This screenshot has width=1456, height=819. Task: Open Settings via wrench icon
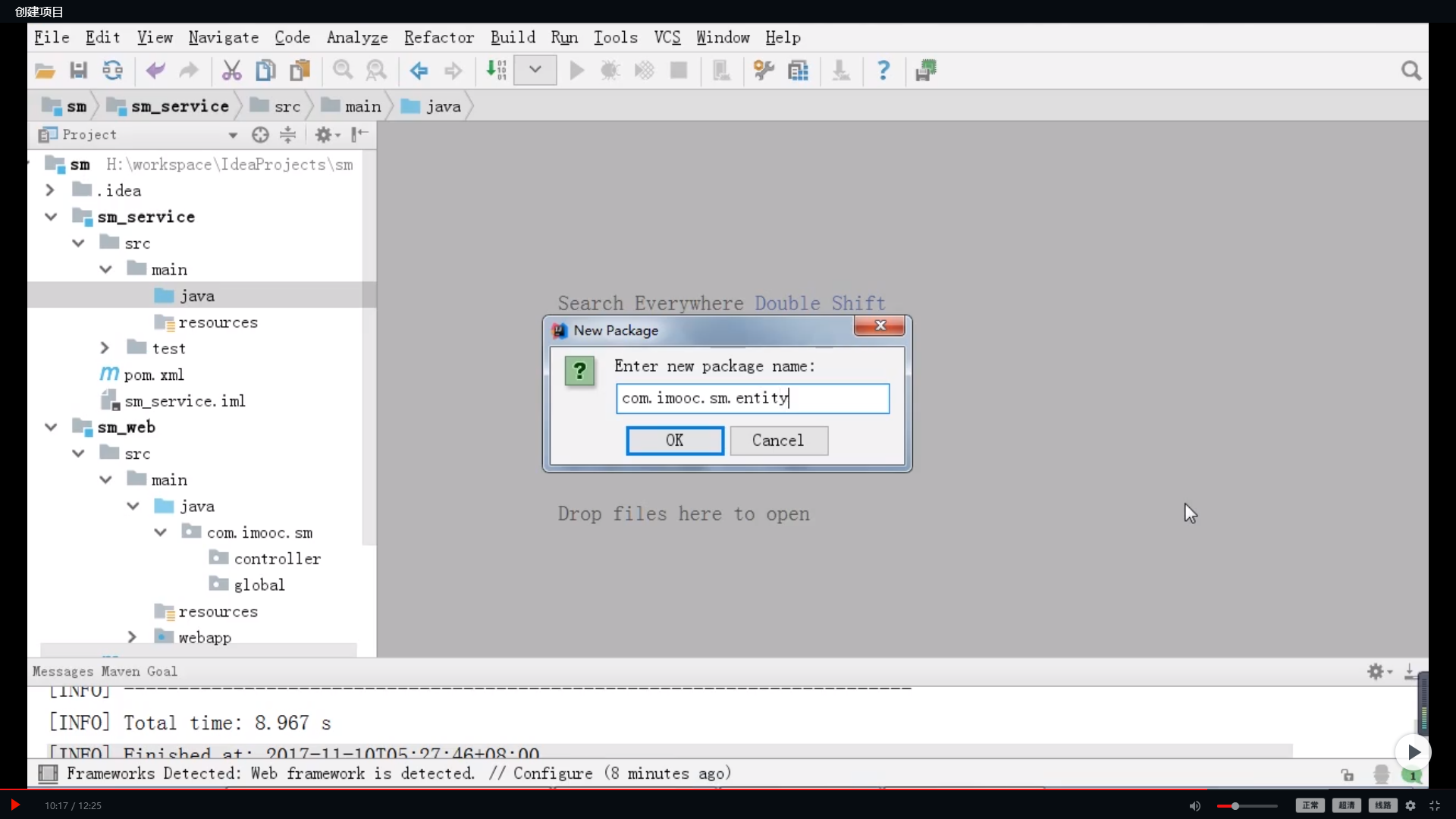[764, 71]
